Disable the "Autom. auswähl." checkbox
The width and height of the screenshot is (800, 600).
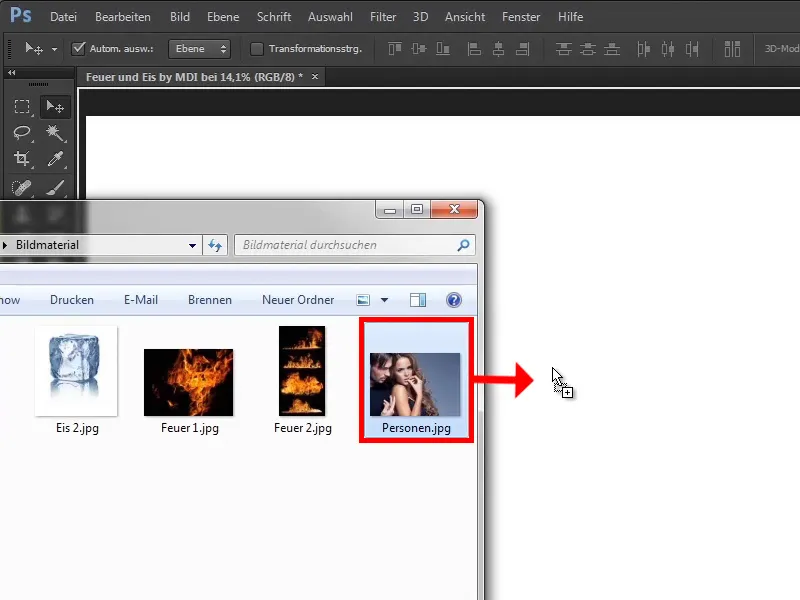tap(78, 47)
